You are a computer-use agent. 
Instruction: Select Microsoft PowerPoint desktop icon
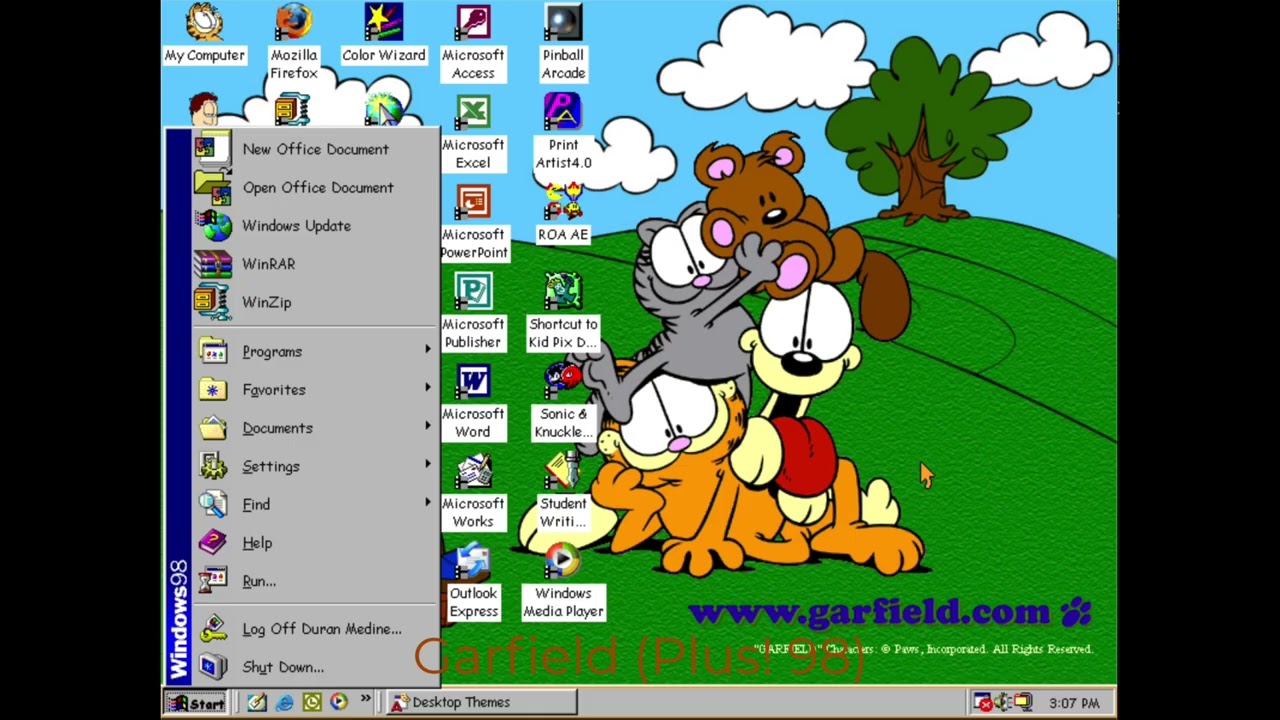[x=473, y=223]
